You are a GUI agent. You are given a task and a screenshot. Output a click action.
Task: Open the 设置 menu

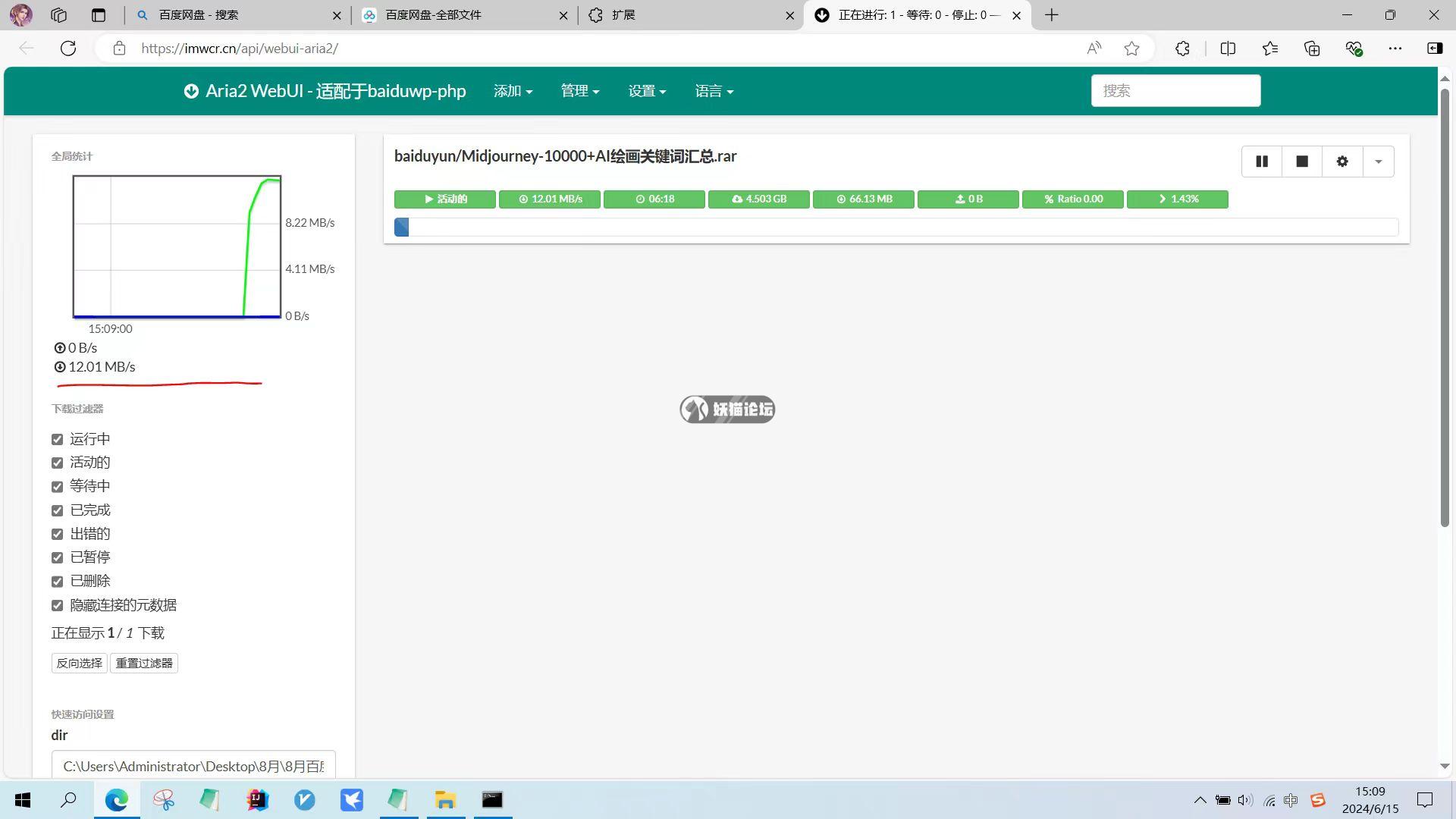click(647, 91)
